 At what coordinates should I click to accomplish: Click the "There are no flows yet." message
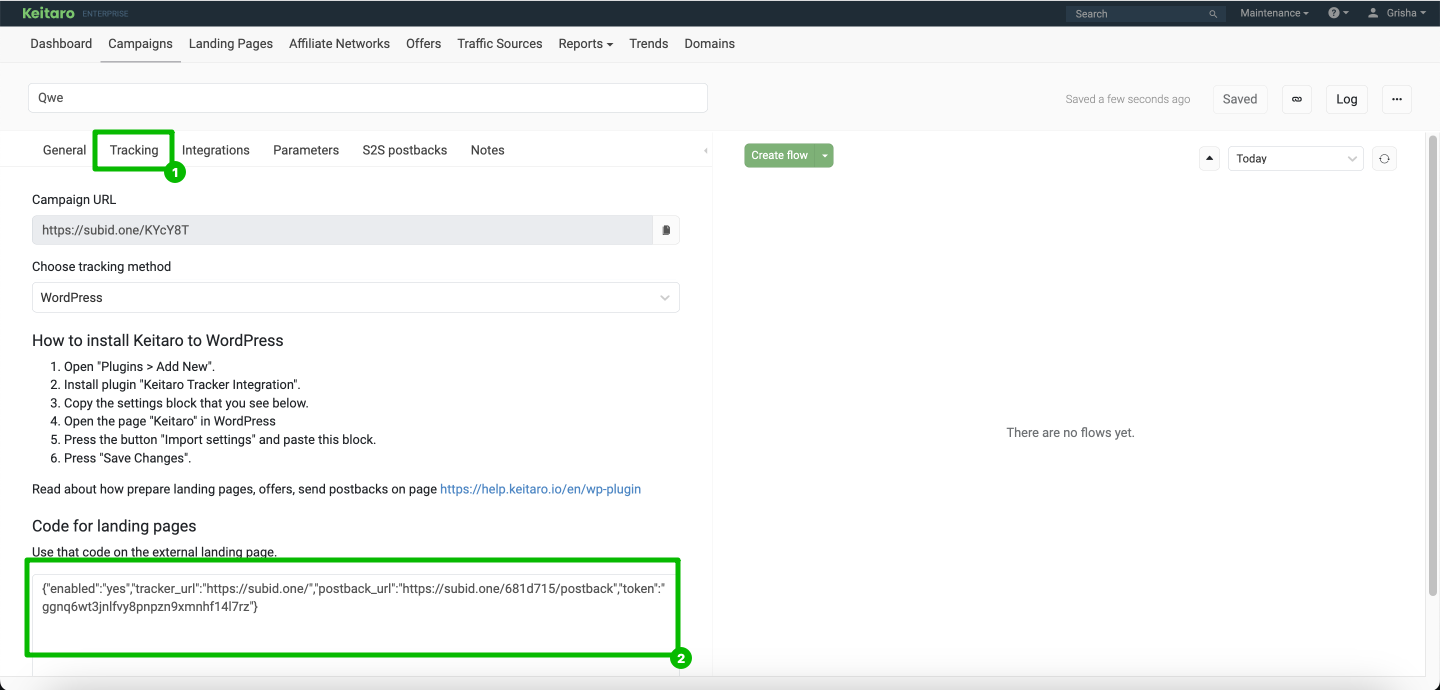pos(1071,433)
